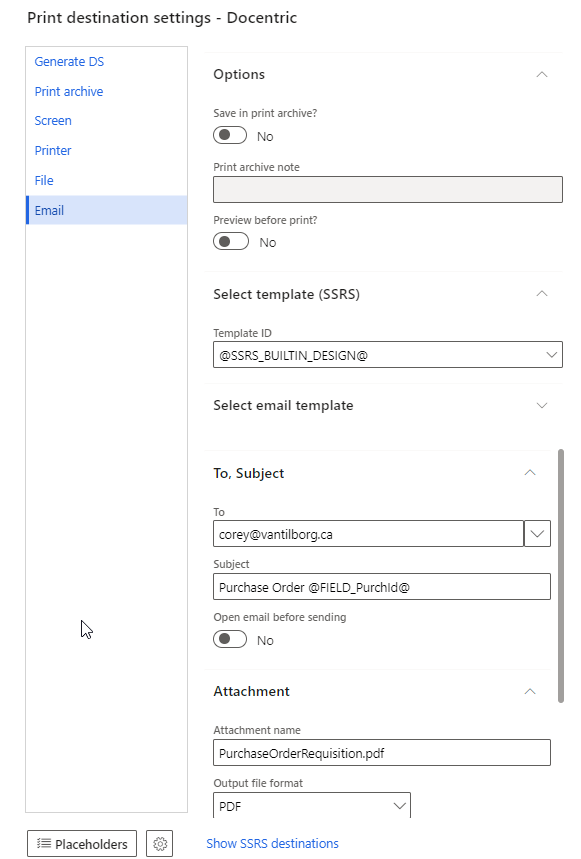Toggle Save in print archive switch
The height and width of the screenshot is (859, 581).
tap(230, 135)
